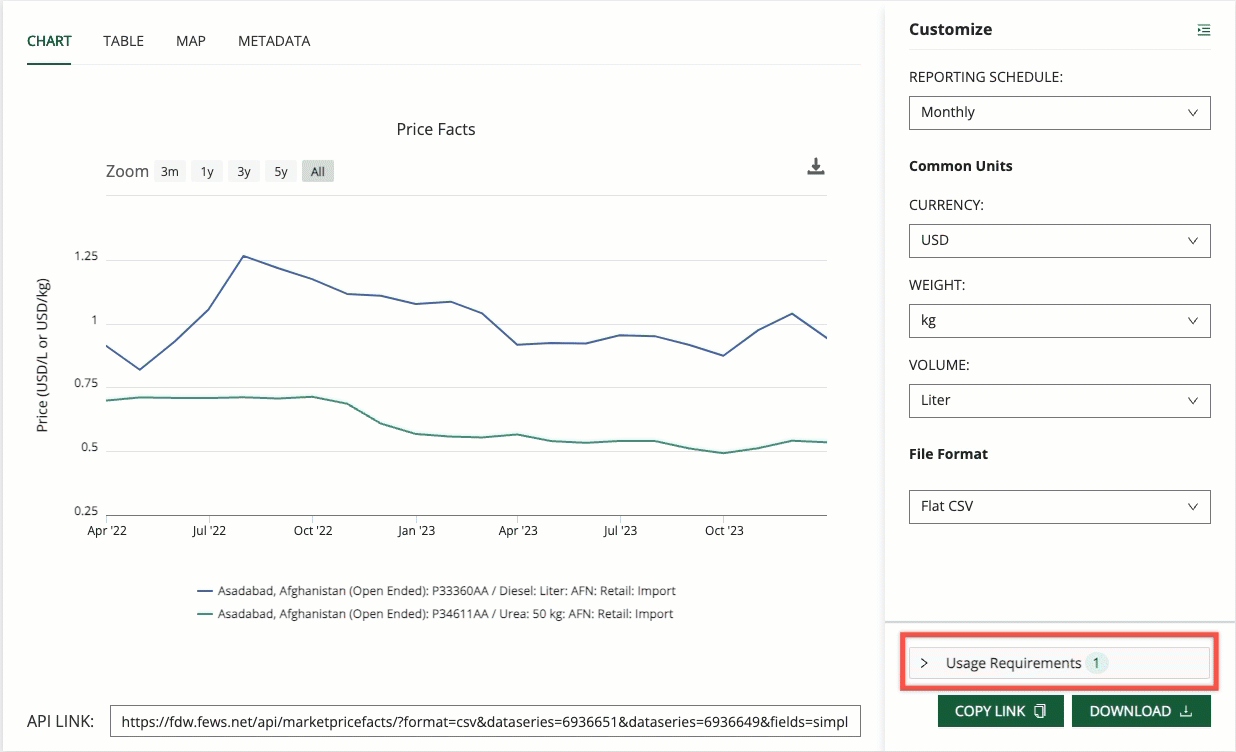Screen dimensions: 1236x752
Task: Switch to the MAP tab
Action: 190,41
